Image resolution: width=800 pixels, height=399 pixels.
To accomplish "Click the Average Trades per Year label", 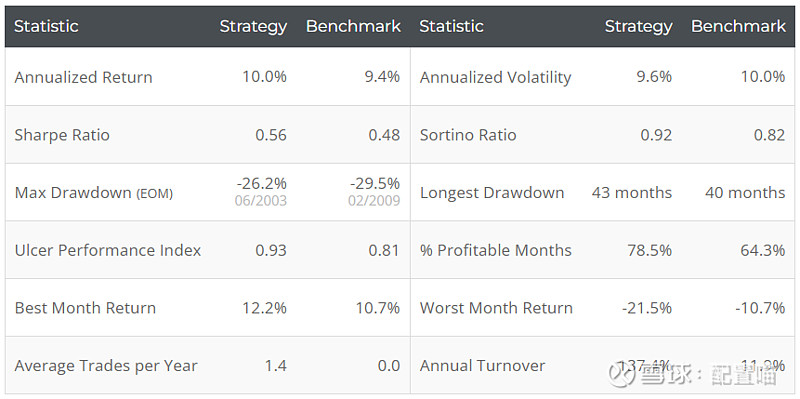I will click(106, 366).
